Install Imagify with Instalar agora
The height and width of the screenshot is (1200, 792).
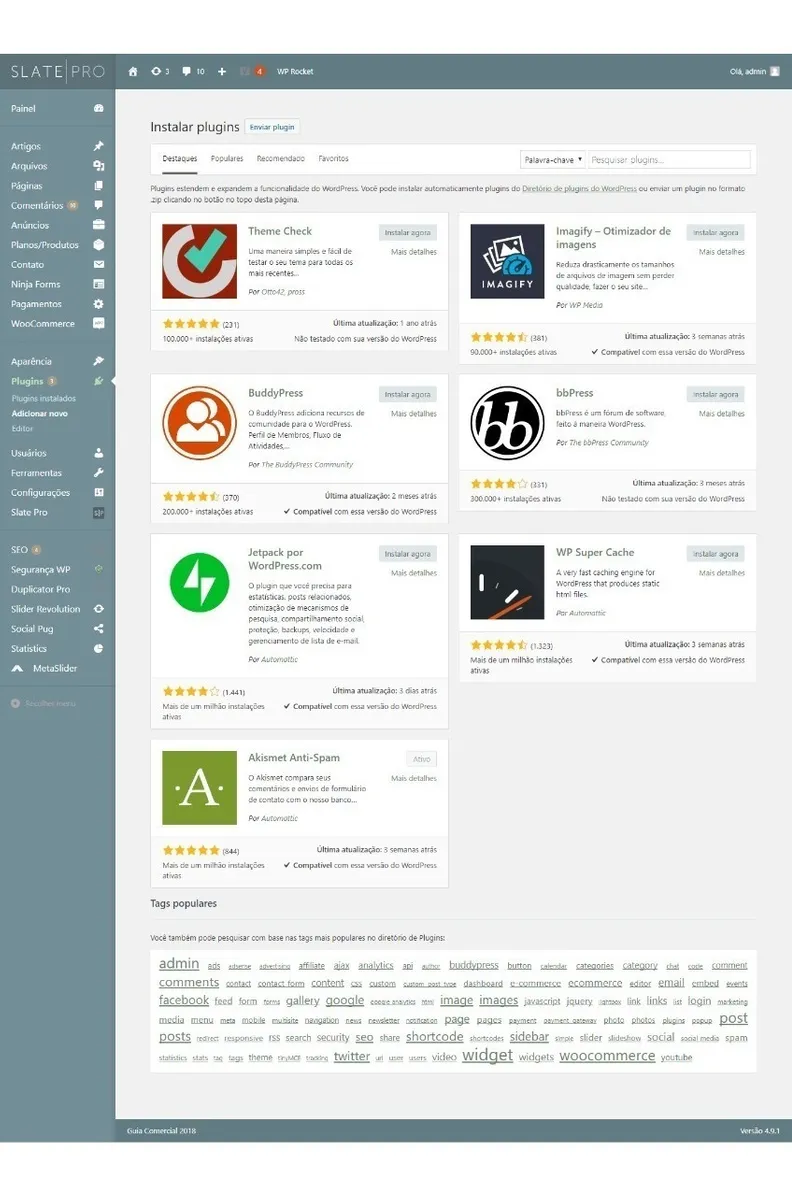pyautogui.click(x=716, y=233)
